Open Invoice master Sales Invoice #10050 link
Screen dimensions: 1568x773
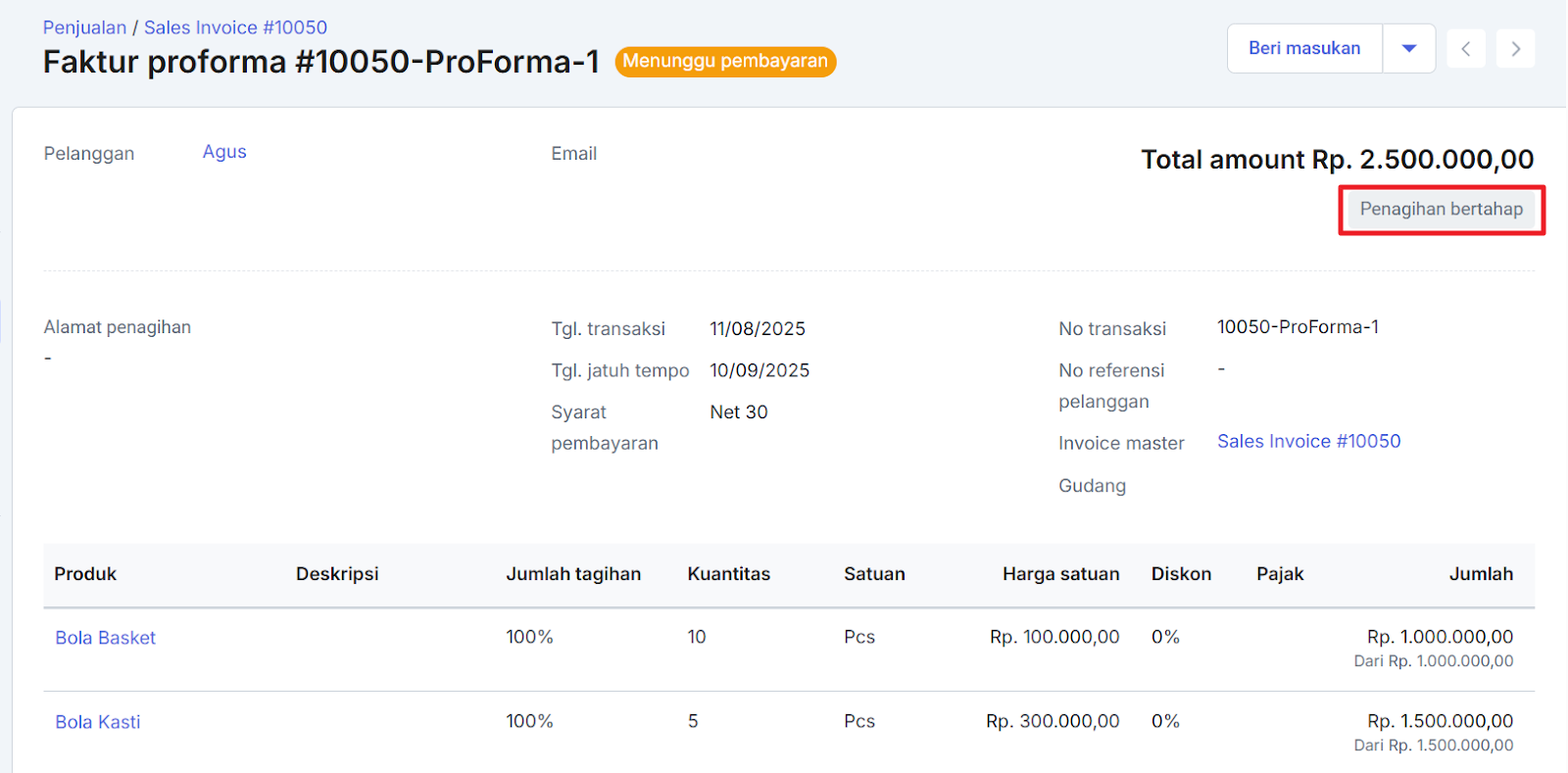pos(1308,442)
